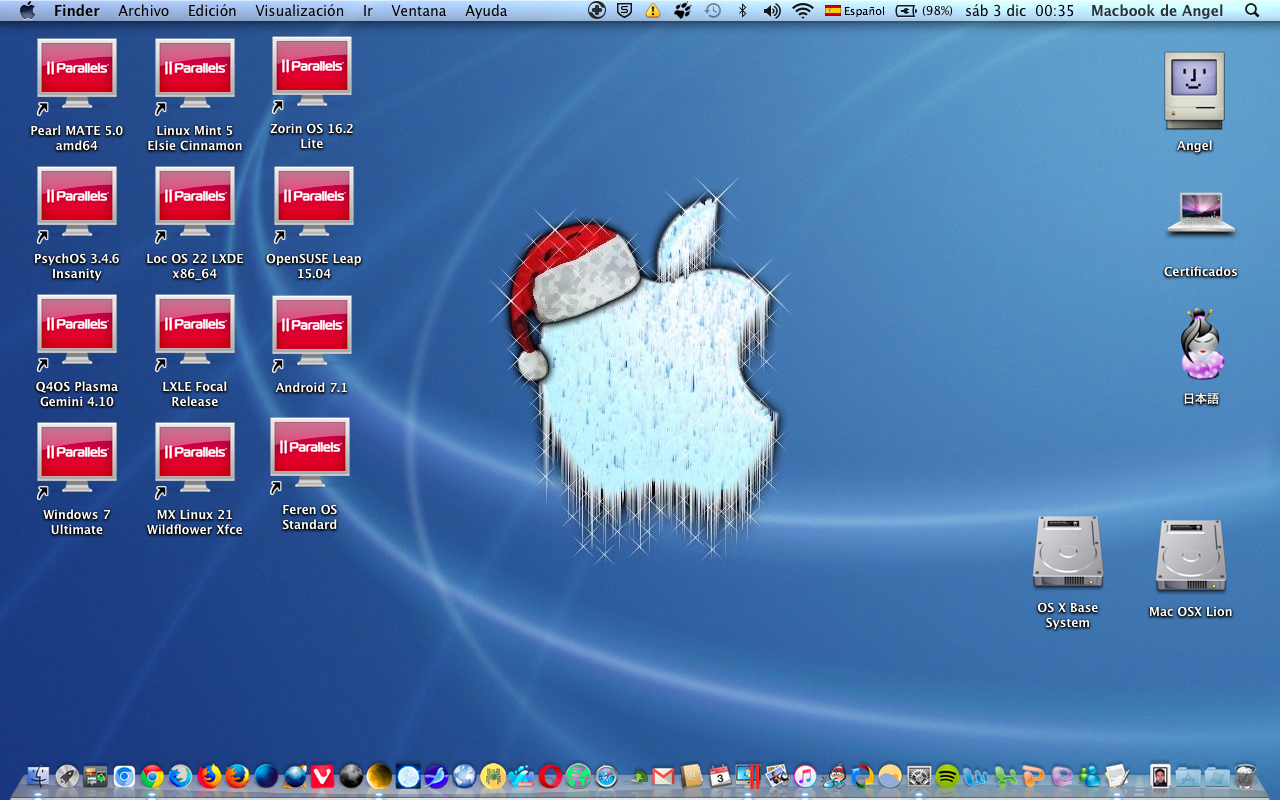Open the Time Machine status menu

pyautogui.click(x=713, y=11)
